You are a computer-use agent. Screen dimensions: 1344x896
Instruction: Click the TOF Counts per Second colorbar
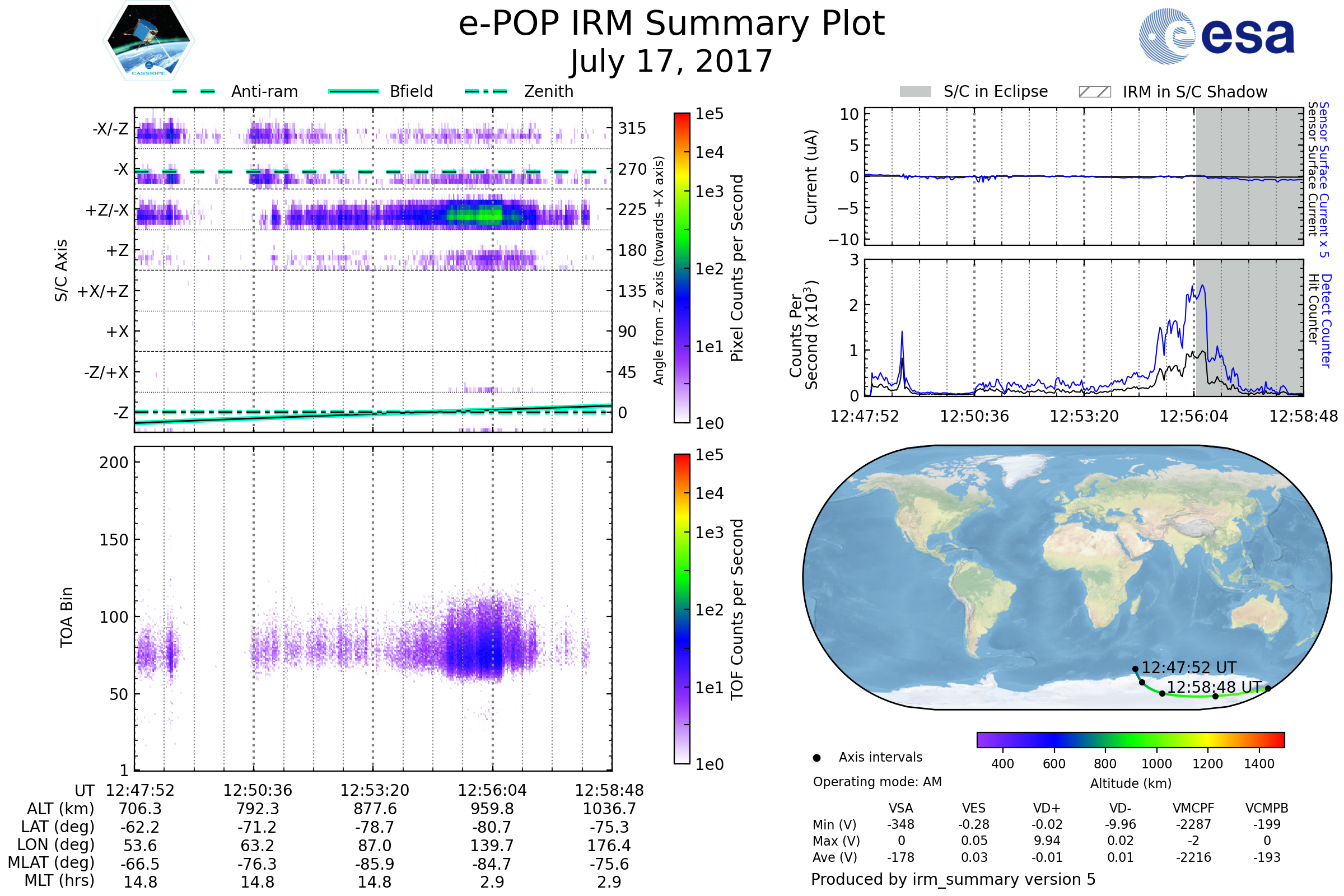(x=682, y=609)
